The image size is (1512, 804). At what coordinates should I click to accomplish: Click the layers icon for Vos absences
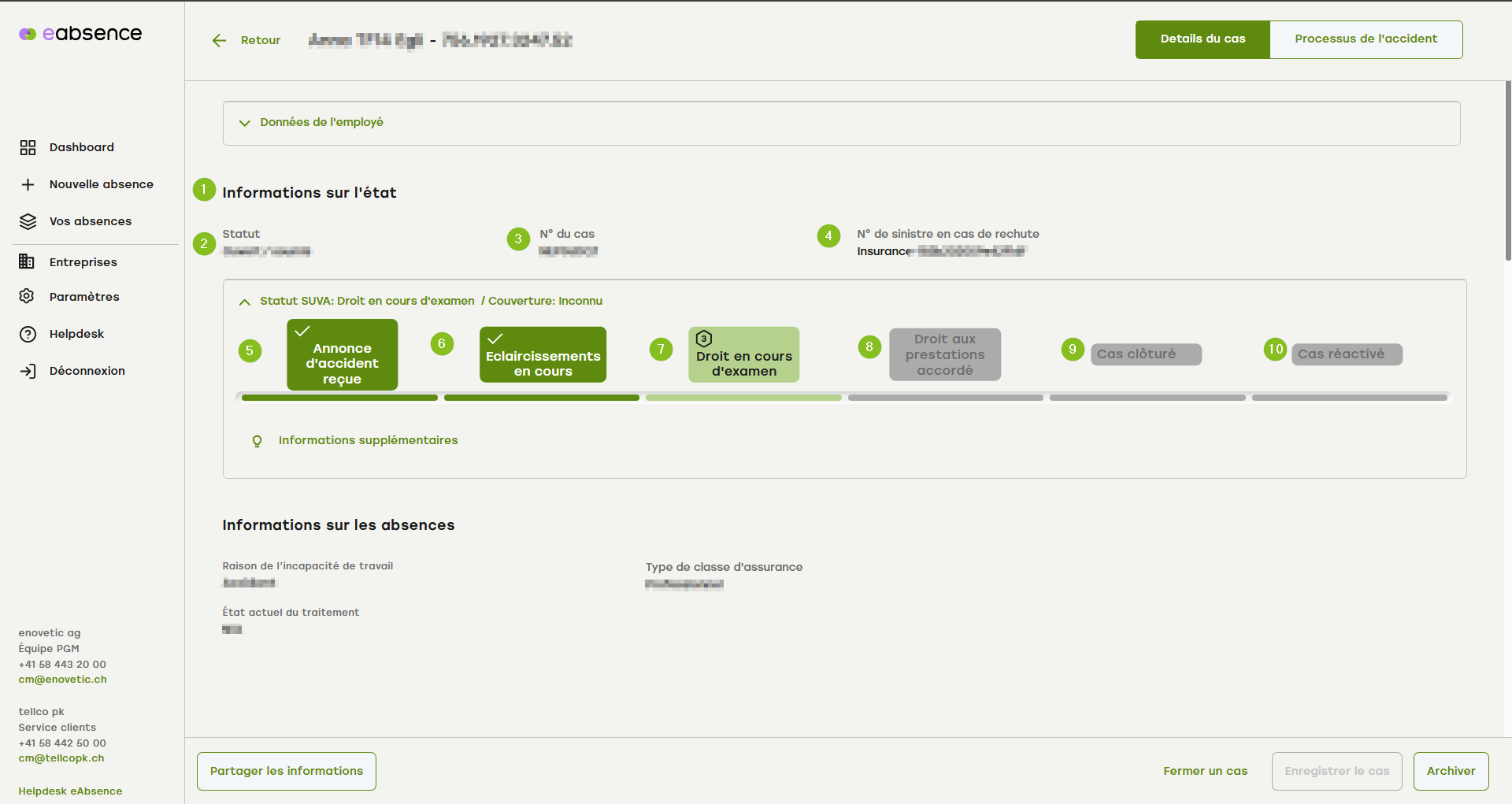tap(28, 221)
